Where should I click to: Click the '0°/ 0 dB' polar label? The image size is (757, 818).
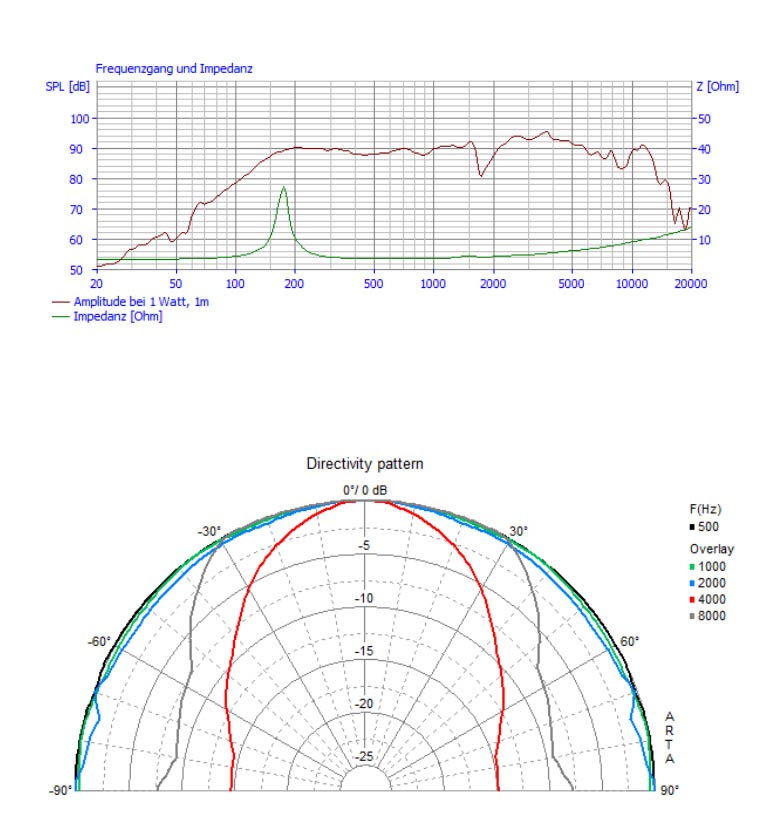tap(365, 490)
